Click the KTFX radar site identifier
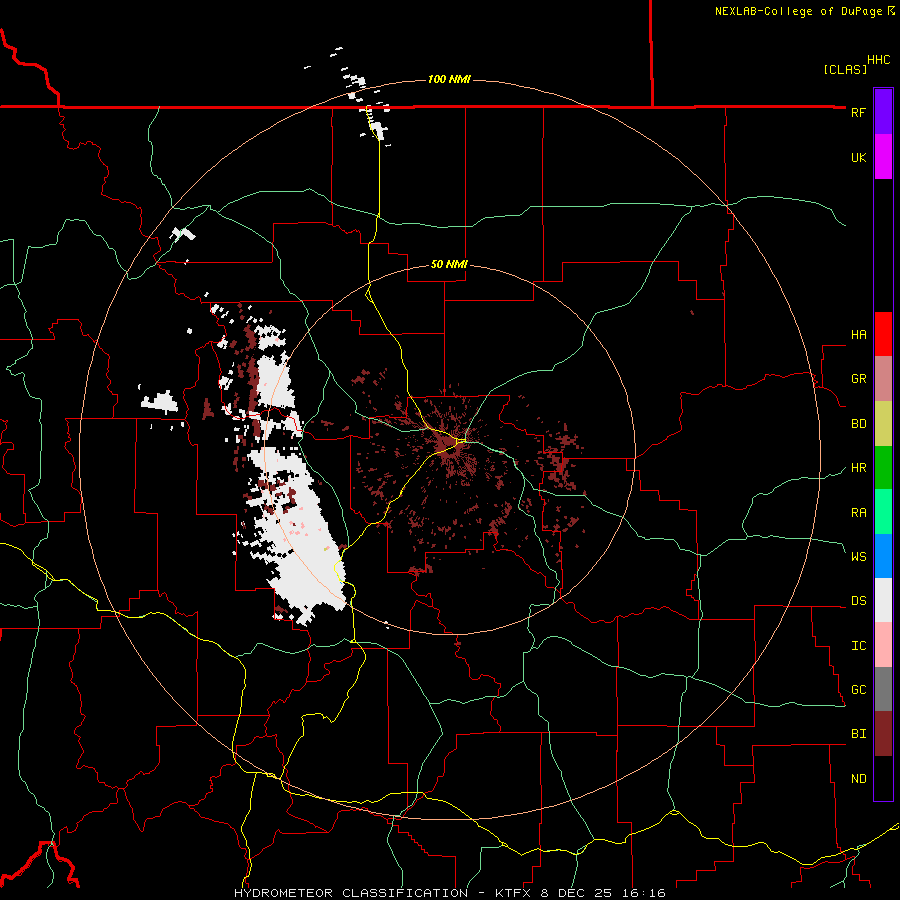Viewport: 900px width, 900px height. 514,893
